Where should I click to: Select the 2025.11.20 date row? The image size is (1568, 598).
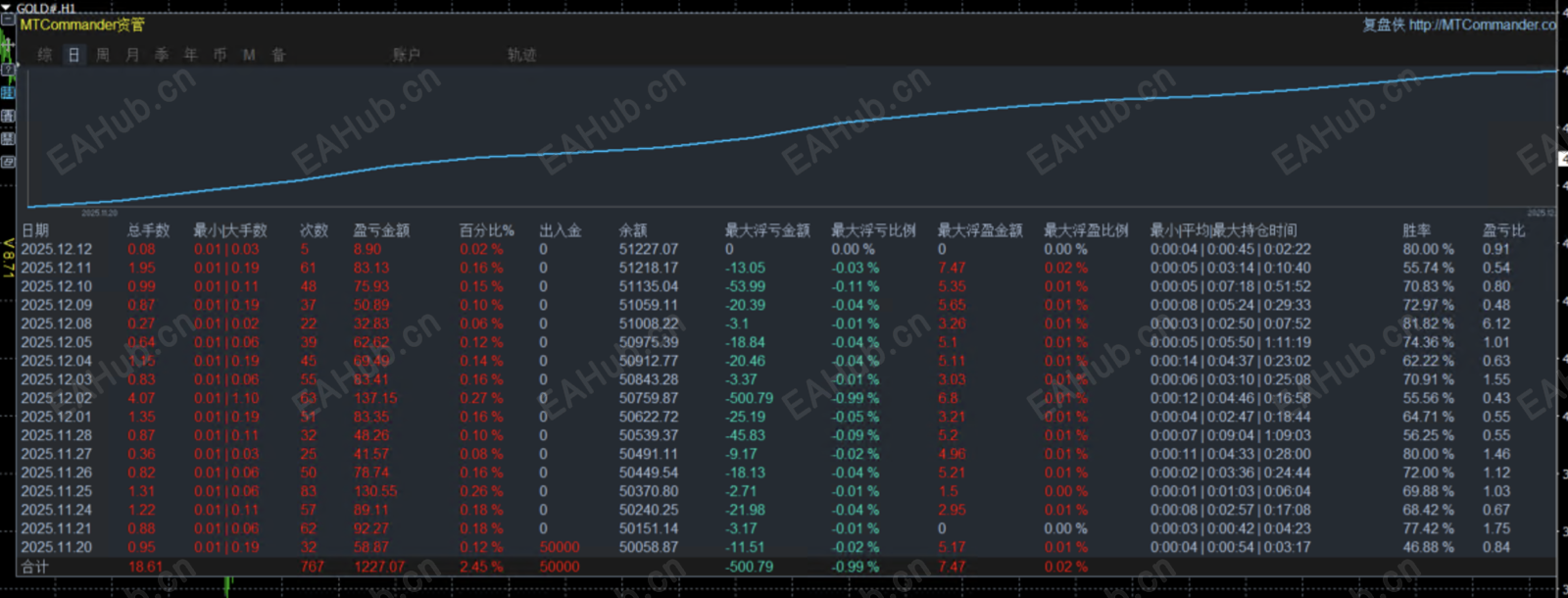[x=56, y=547]
